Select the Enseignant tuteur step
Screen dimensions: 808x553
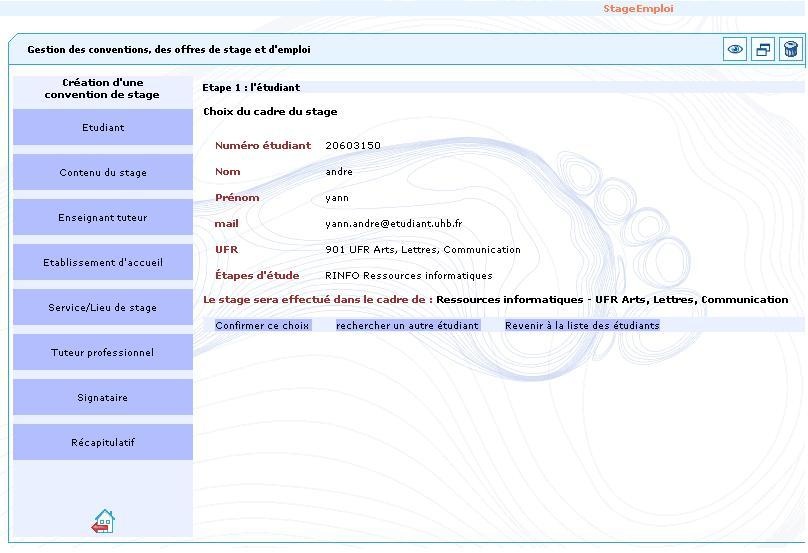point(103,217)
